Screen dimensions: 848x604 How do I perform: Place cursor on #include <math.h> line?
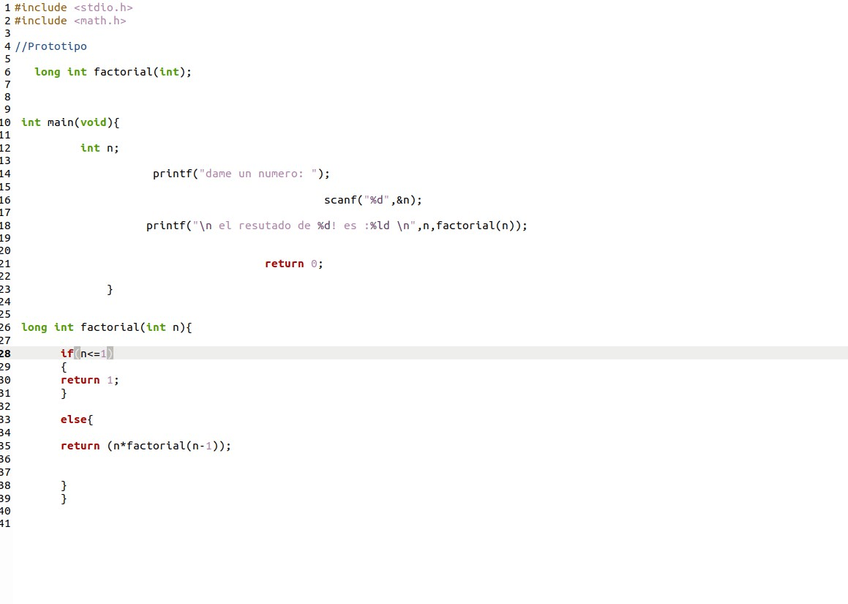point(70,21)
